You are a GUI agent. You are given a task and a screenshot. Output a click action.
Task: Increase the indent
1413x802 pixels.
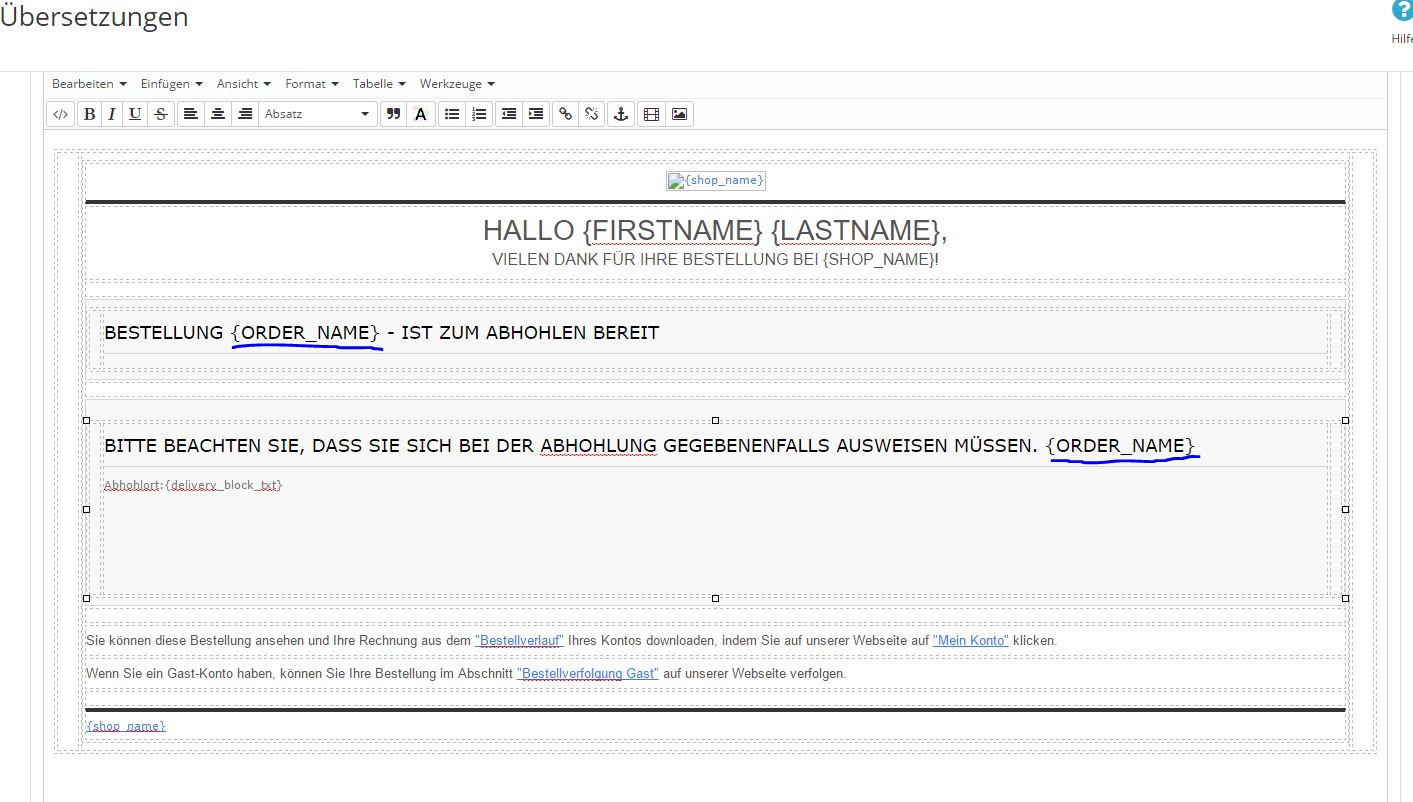536,114
